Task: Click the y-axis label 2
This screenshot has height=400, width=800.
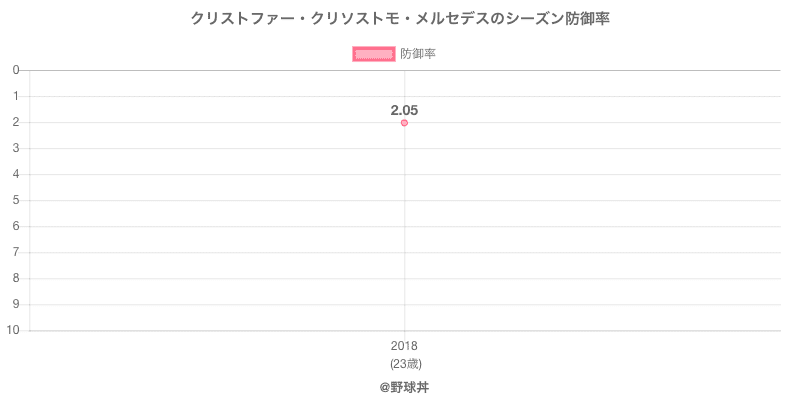Action: [x=17, y=122]
